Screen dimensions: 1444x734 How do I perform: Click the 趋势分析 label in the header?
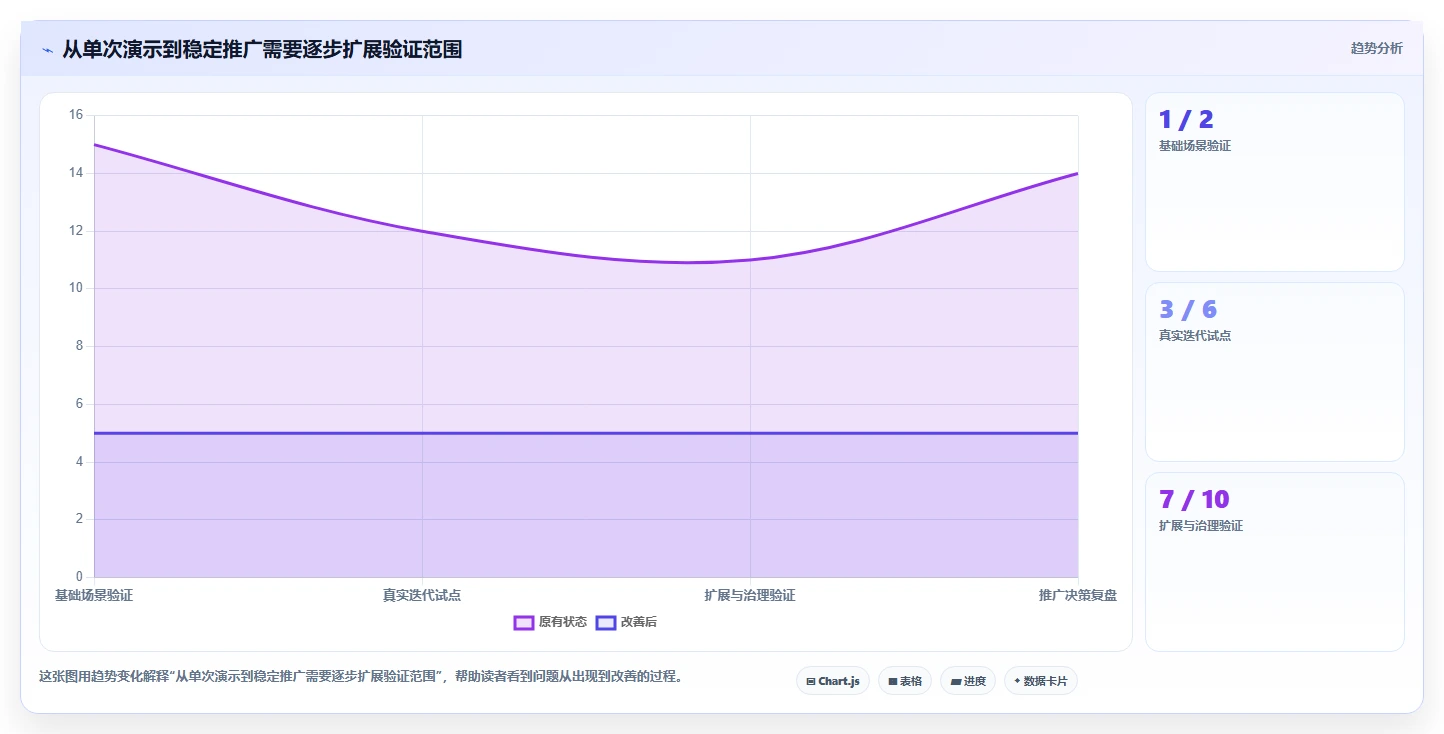[1376, 48]
